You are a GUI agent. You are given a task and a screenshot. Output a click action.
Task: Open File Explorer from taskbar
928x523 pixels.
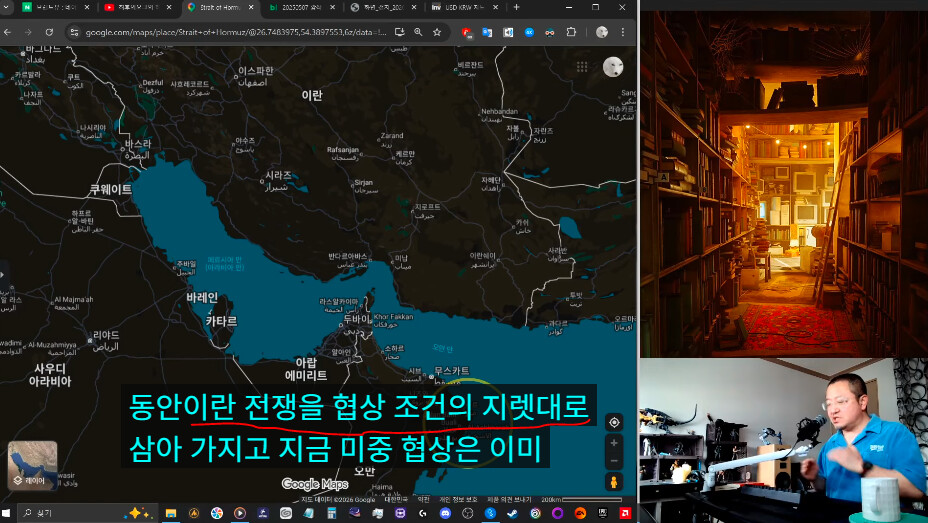coord(171,513)
